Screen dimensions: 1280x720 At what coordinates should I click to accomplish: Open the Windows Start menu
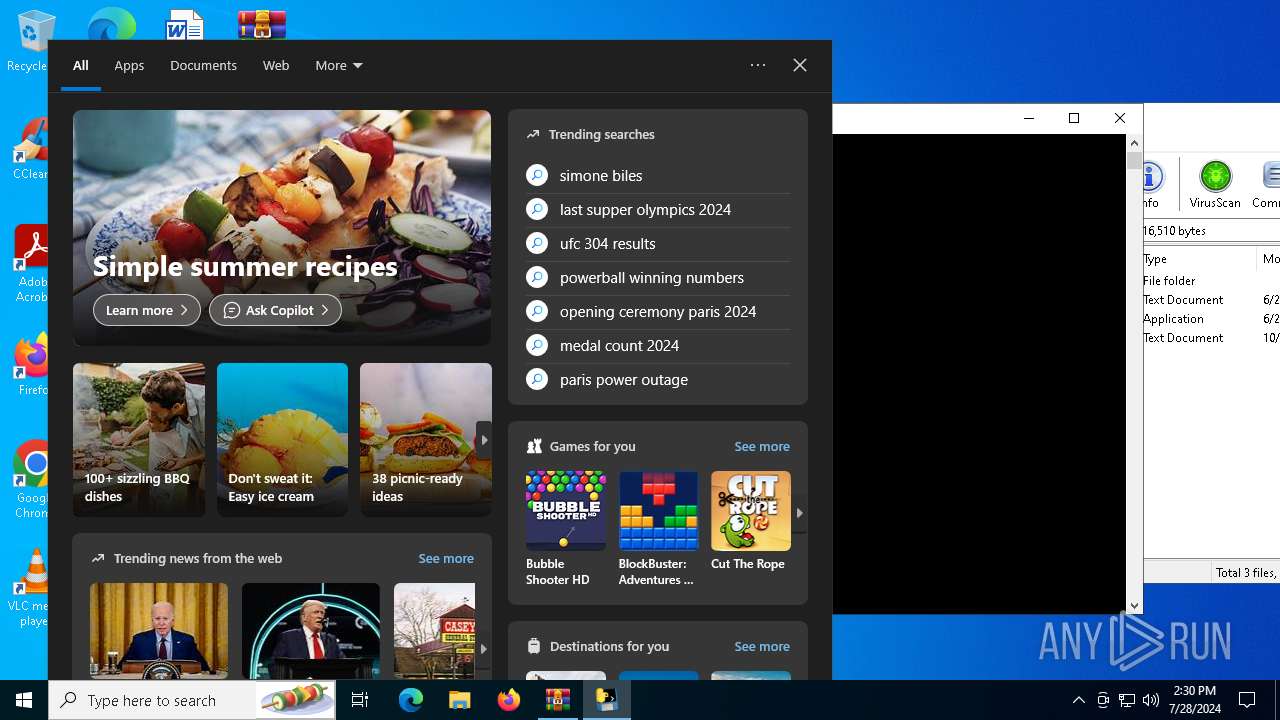pyautogui.click(x=24, y=700)
